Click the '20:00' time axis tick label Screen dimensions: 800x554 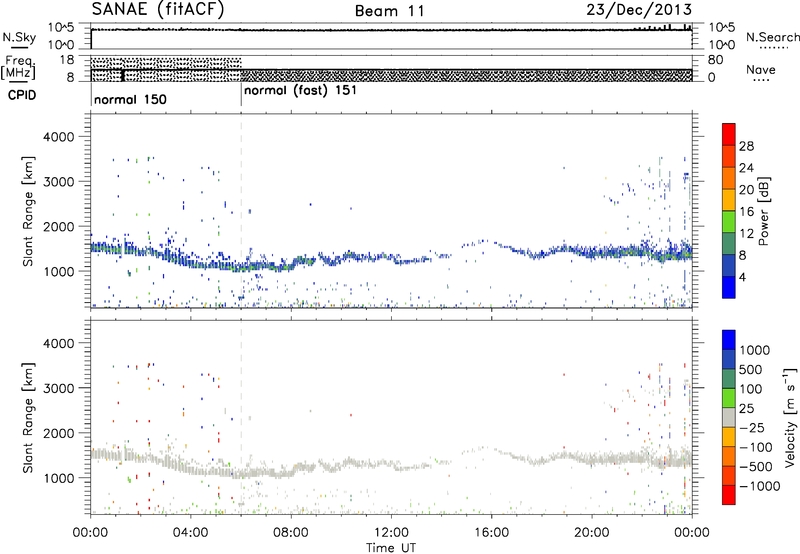[591, 533]
